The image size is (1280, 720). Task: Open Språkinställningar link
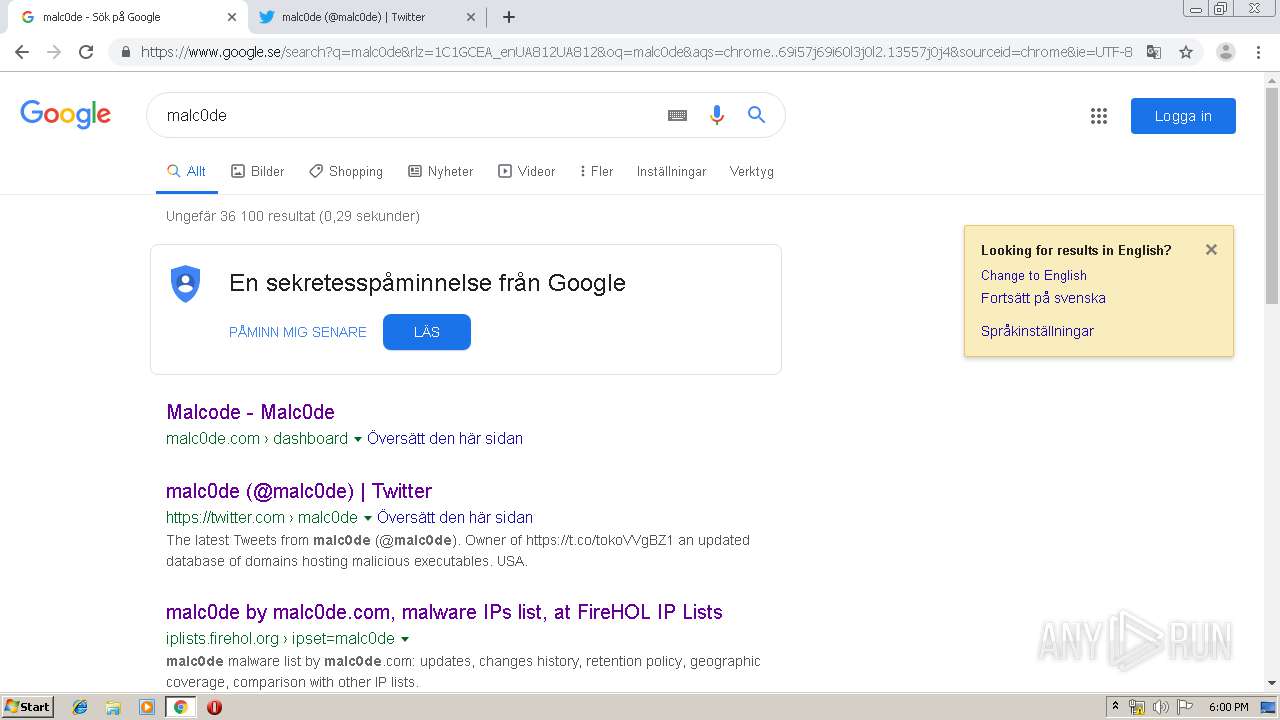tap(1037, 331)
